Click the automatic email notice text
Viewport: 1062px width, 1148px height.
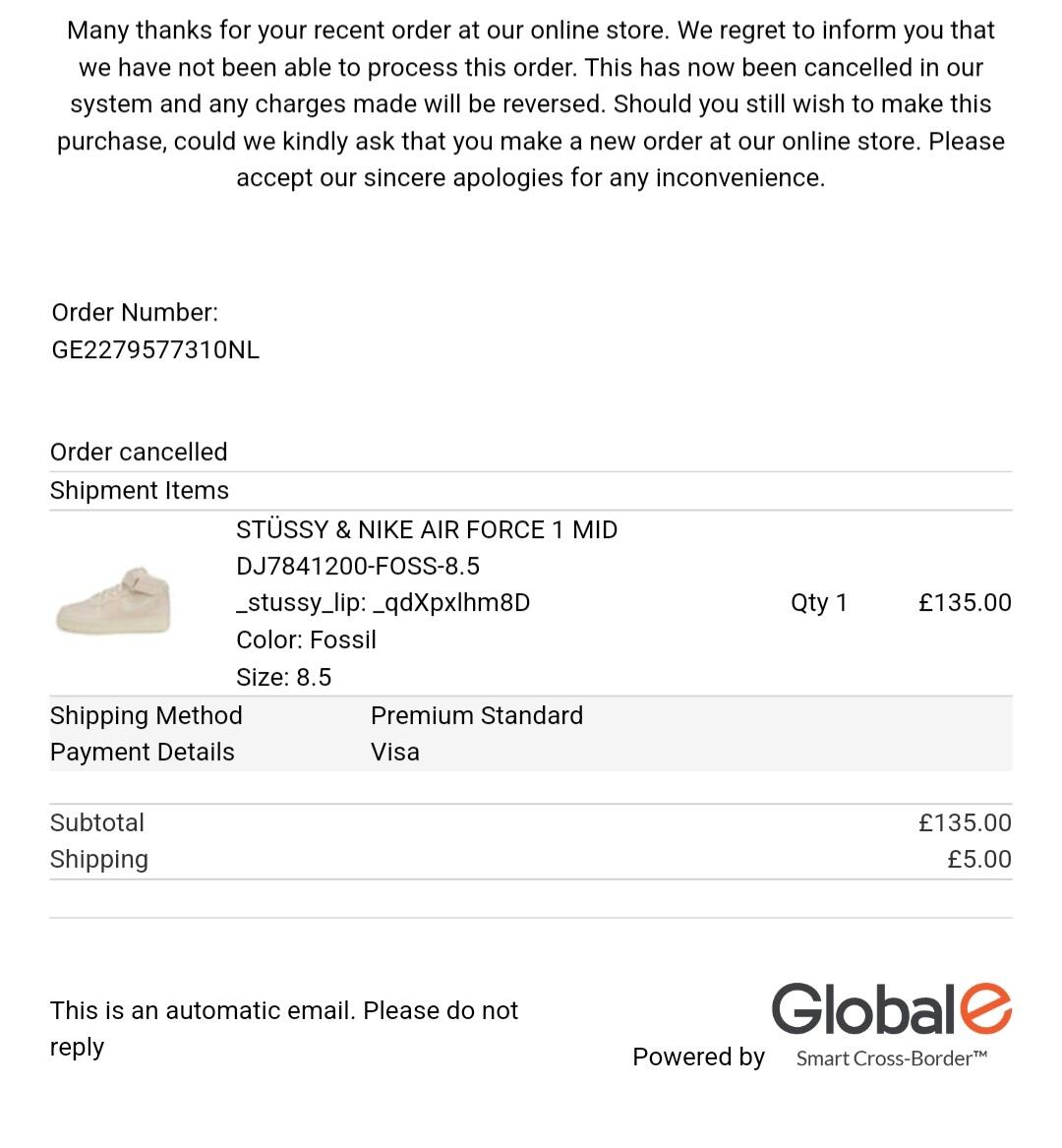click(x=283, y=1028)
